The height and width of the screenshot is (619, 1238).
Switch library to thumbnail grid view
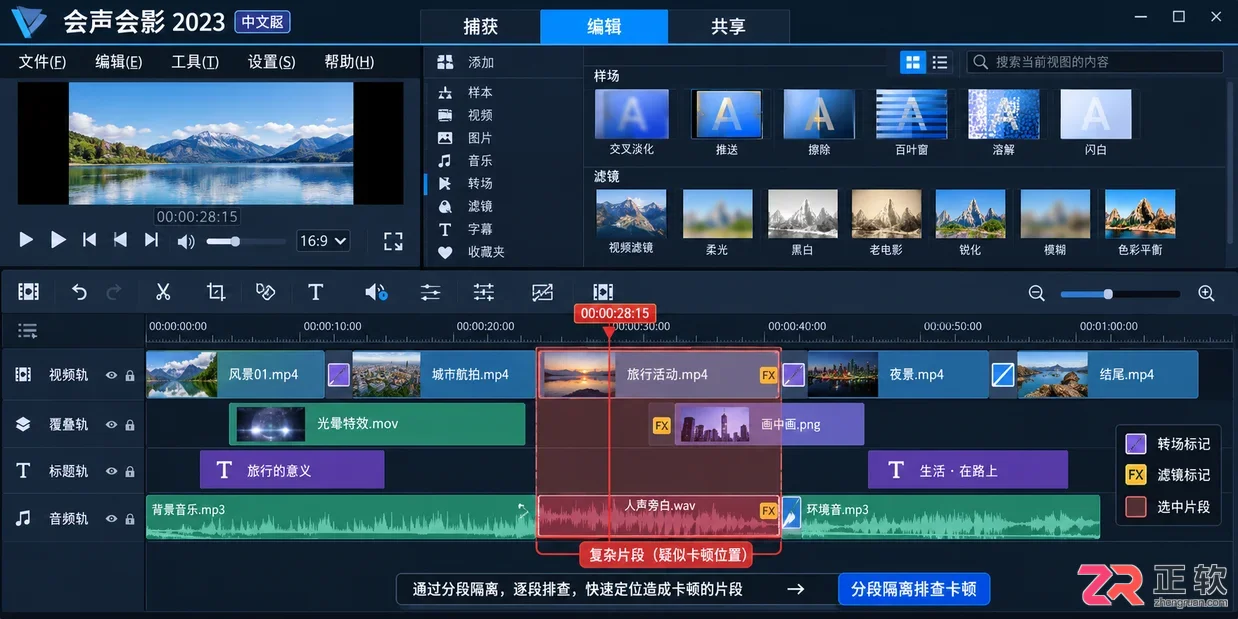913,62
